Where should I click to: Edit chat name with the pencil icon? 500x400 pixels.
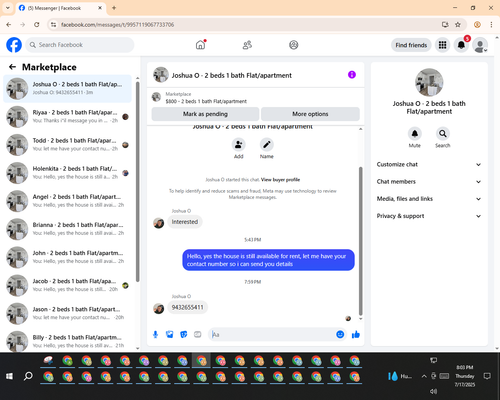(x=267, y=145)
